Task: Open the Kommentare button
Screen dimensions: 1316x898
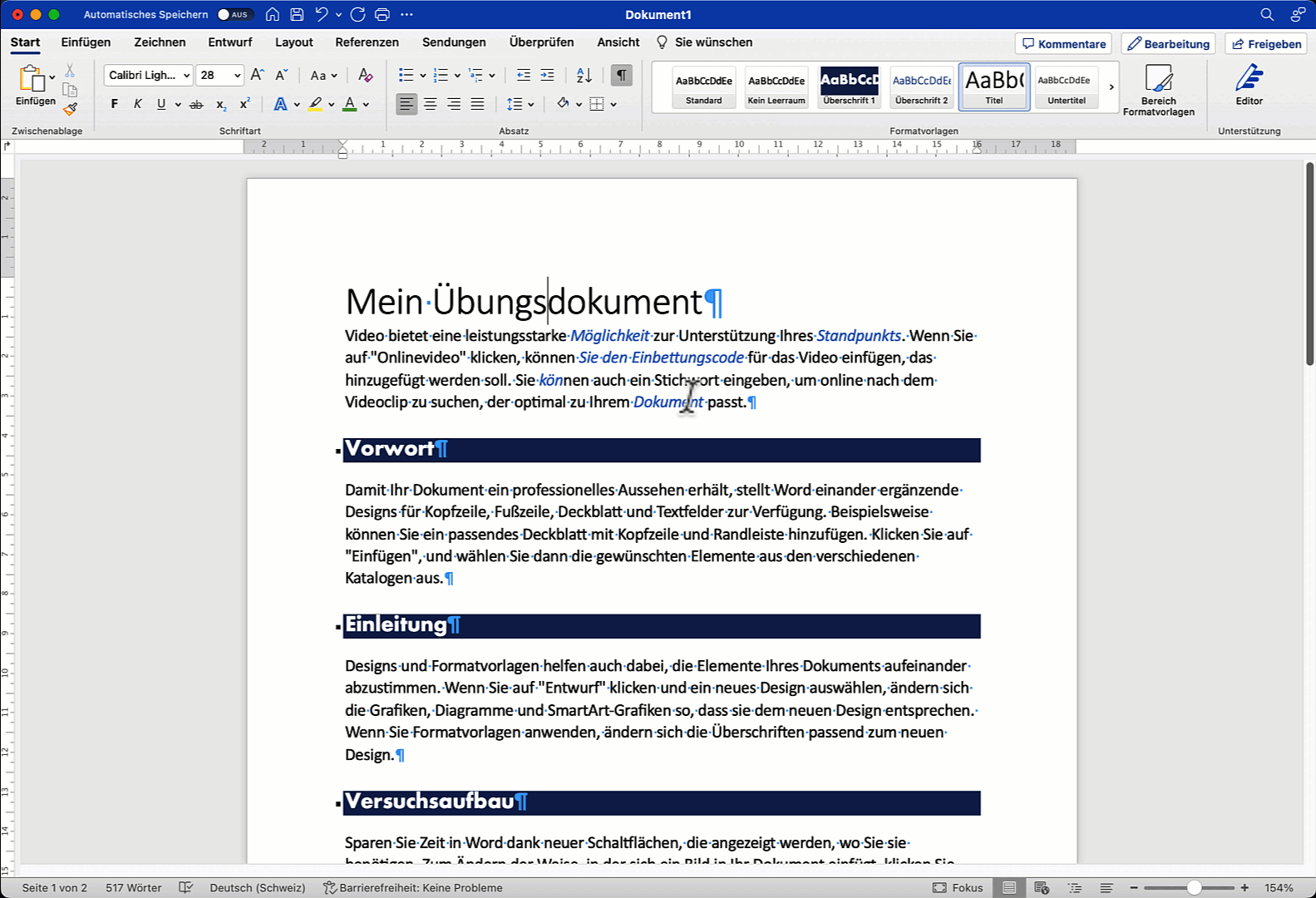Action: click(x=1063, y=44)
